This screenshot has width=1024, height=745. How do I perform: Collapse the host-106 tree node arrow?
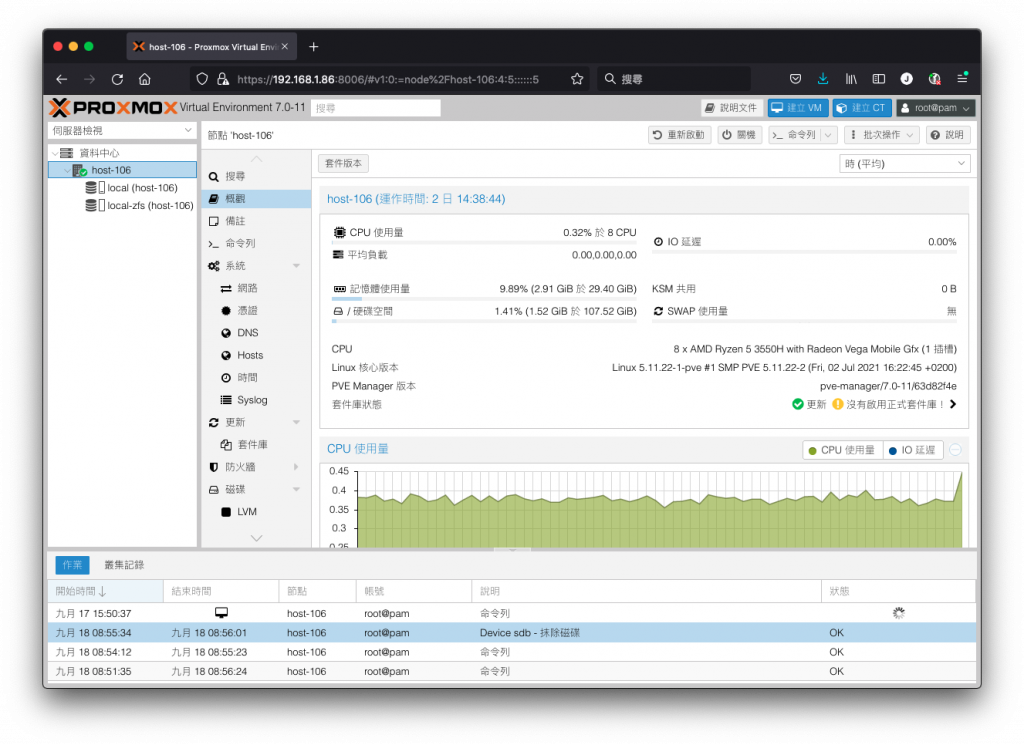pos(67,170)
